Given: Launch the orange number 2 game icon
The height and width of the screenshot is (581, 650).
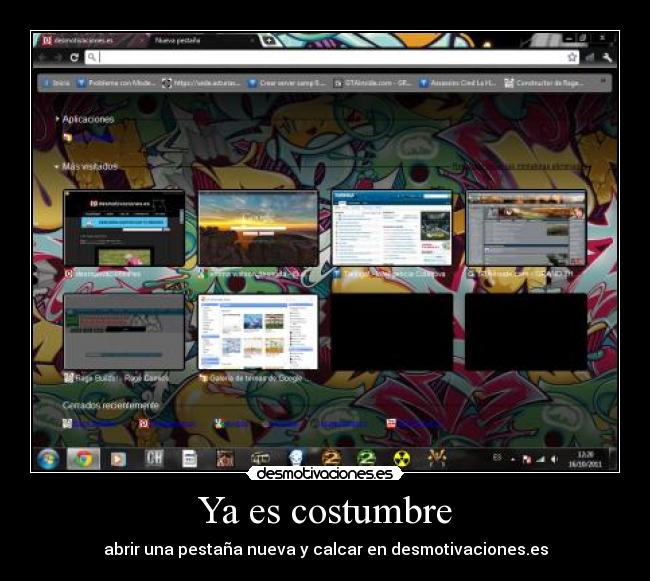Looking at the screenshot, I should tap(331, 458).
